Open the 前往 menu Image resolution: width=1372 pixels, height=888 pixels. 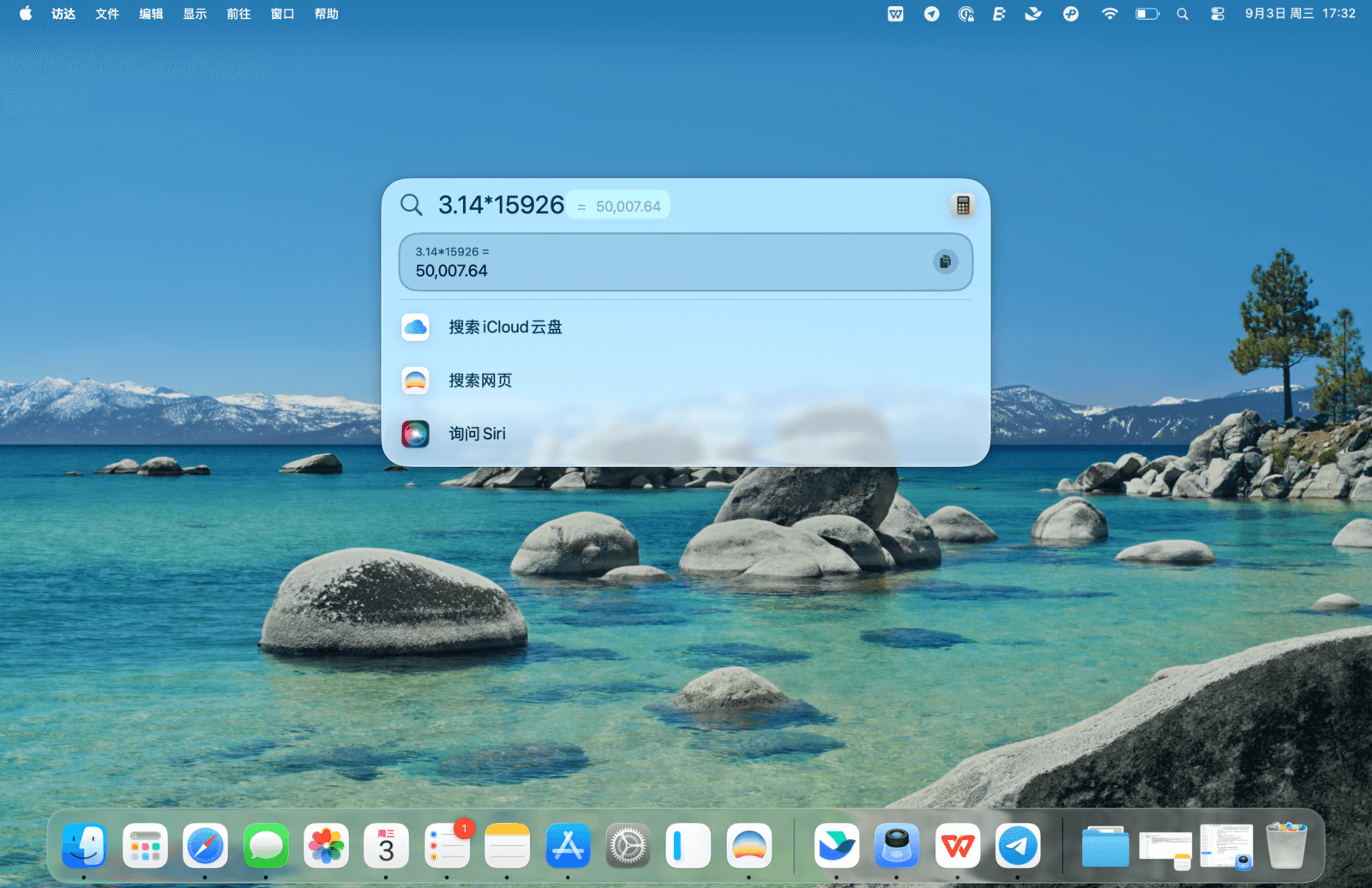tap(238, 14)
